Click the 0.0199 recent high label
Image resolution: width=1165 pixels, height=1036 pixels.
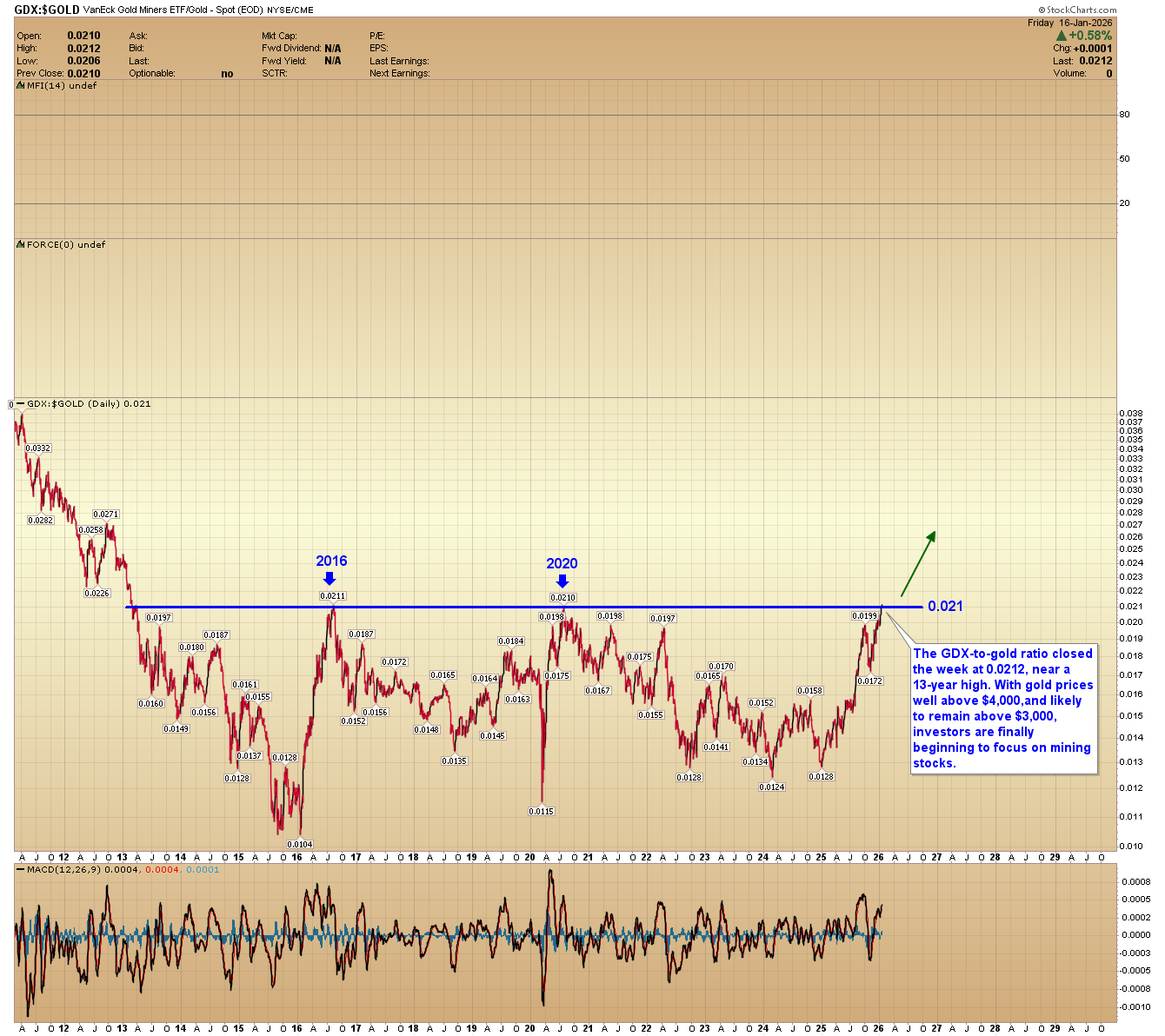pos(864,616)
